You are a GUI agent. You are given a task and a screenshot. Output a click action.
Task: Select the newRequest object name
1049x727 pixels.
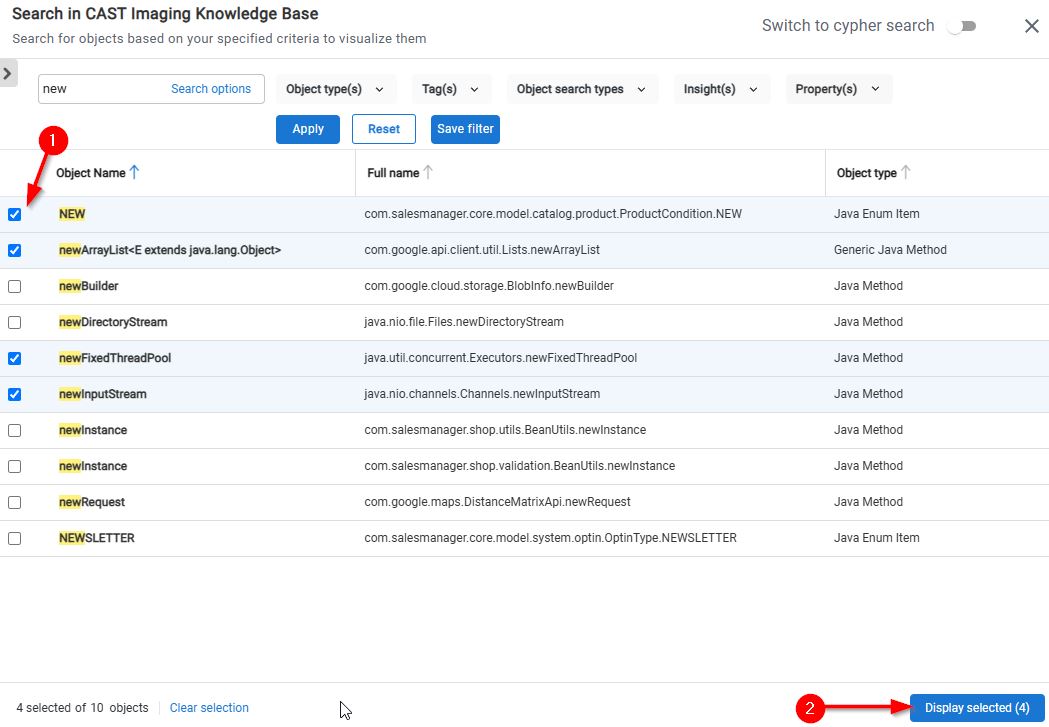click(92, 502)
